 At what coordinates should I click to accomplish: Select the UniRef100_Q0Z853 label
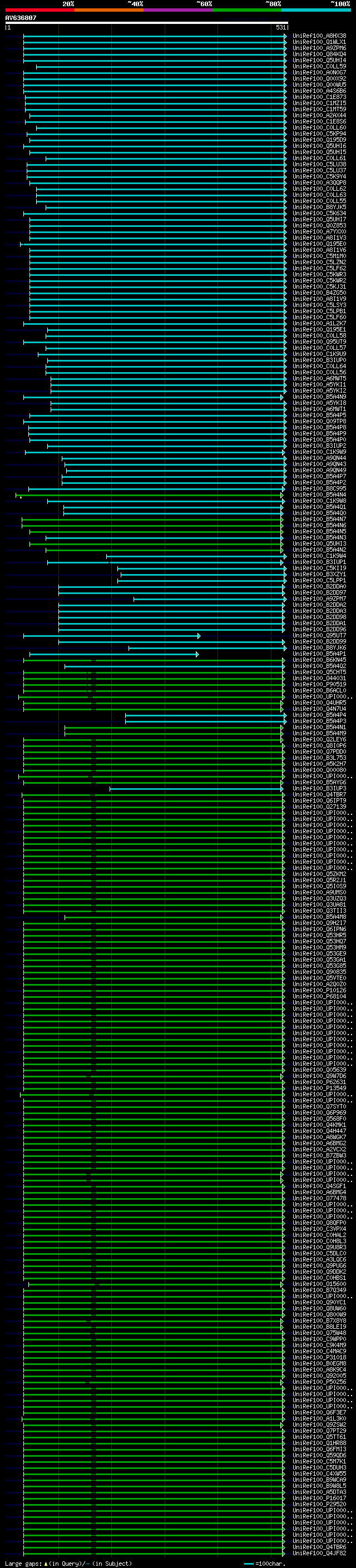point(319,225)
